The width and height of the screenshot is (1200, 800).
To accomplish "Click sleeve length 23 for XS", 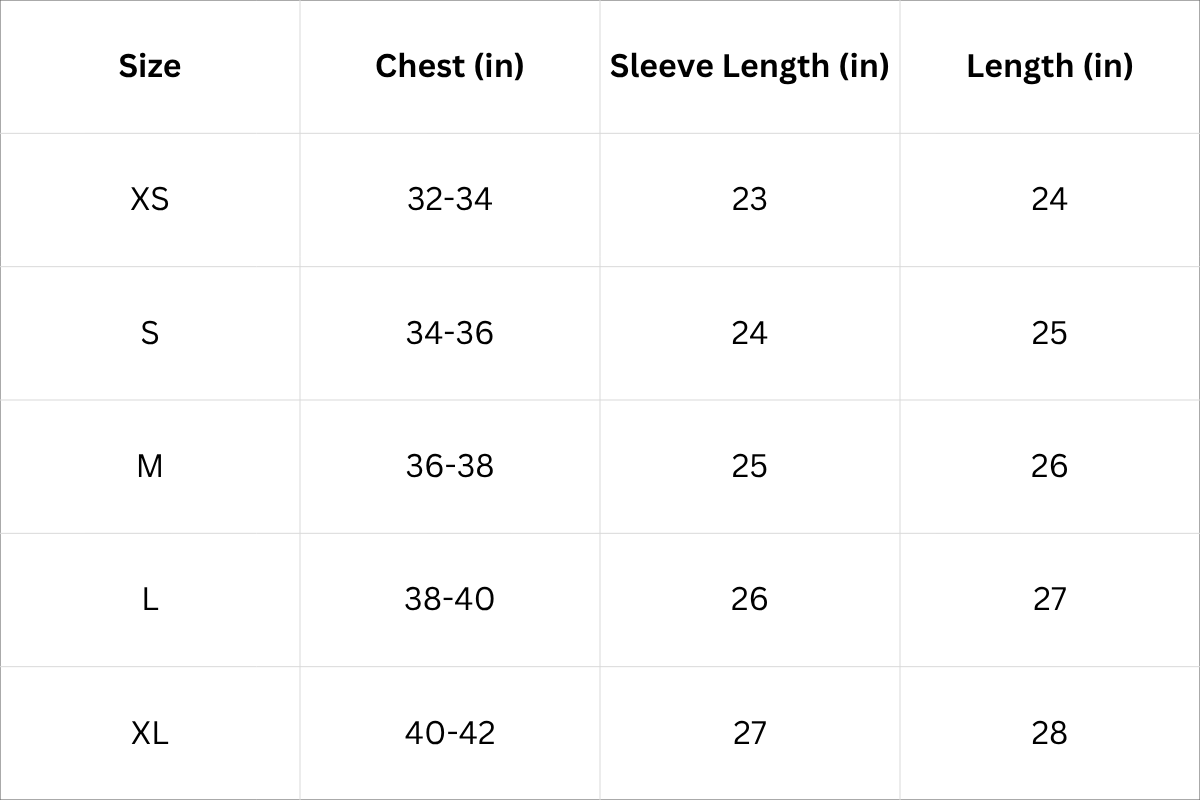I will click(749, 199).
